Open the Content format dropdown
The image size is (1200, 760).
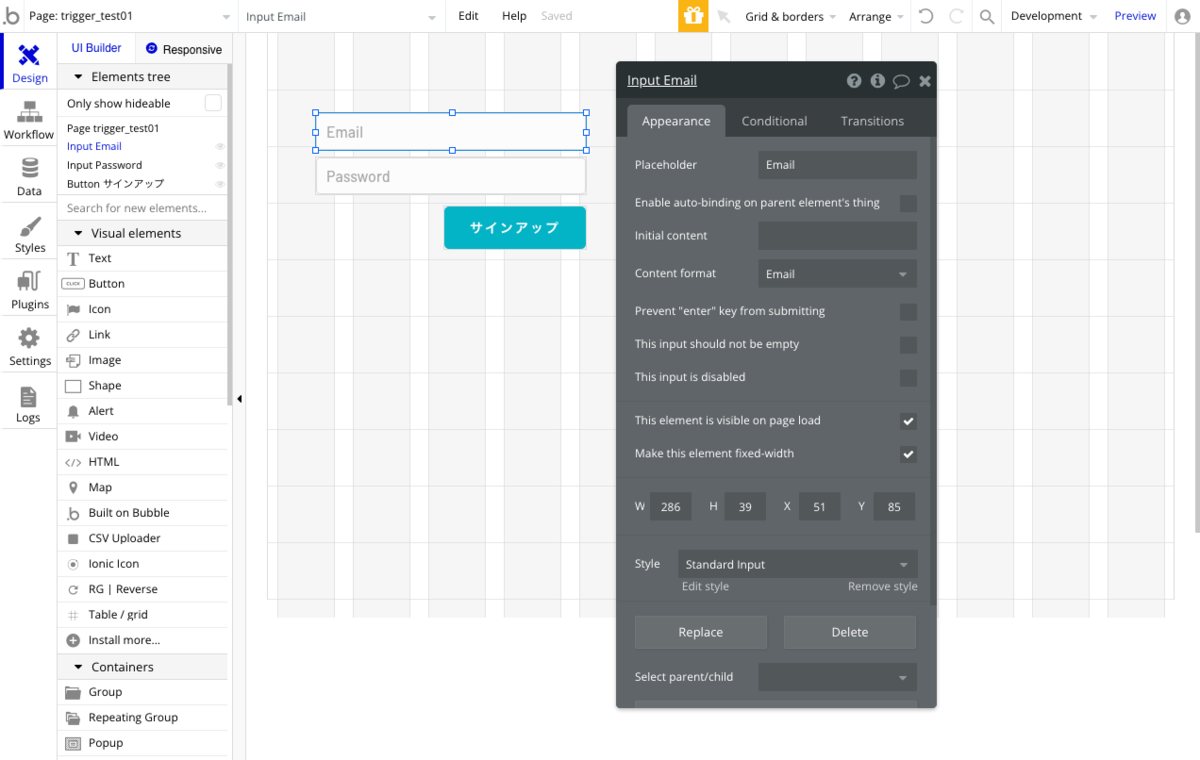tap(837, 274)
